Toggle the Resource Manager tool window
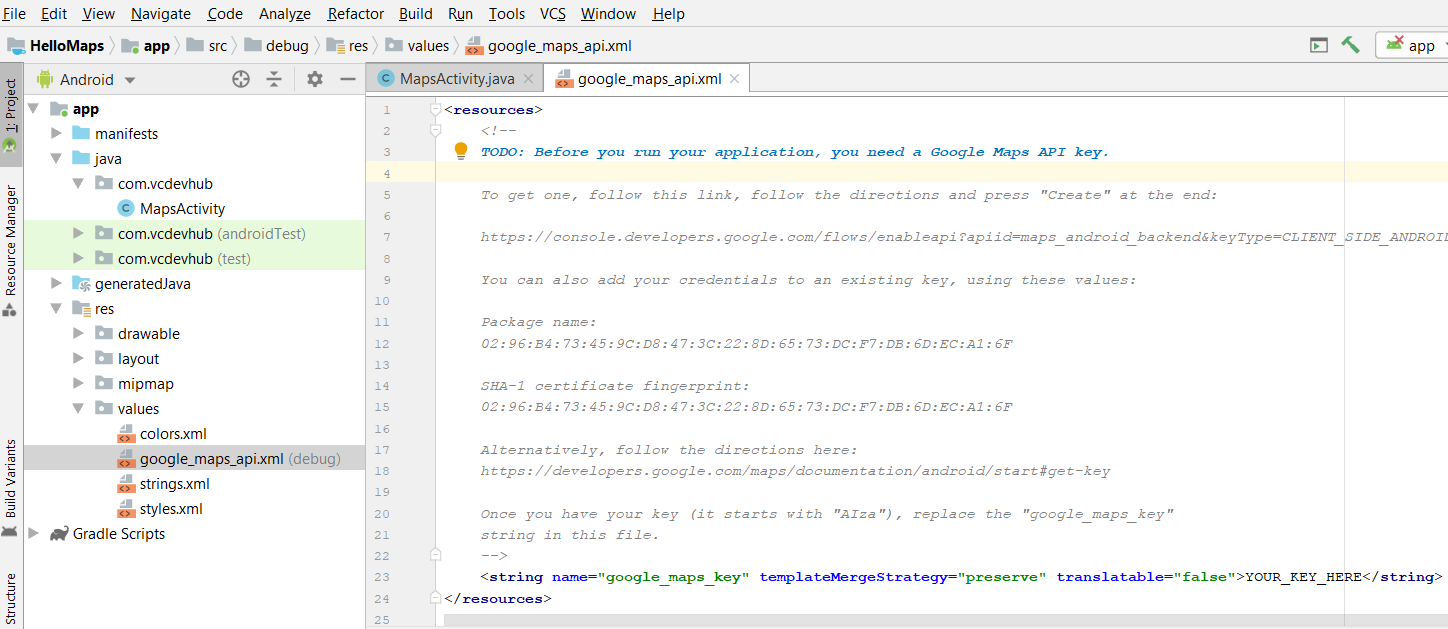 click(x=11, y=250)
